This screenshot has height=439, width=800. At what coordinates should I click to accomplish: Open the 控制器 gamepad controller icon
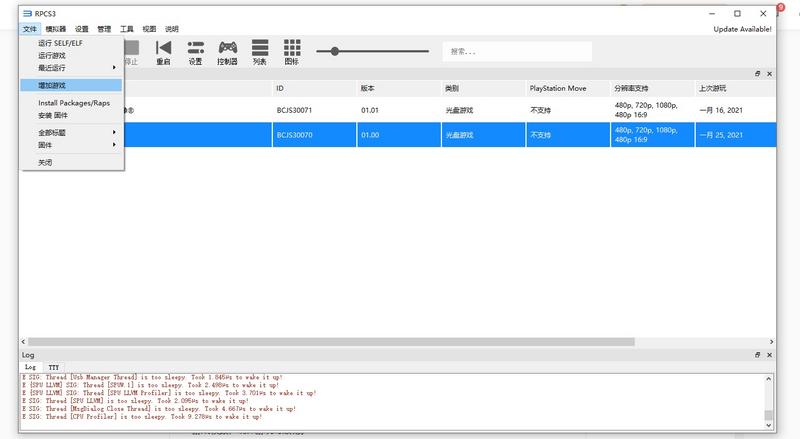(x=228, y=53)
